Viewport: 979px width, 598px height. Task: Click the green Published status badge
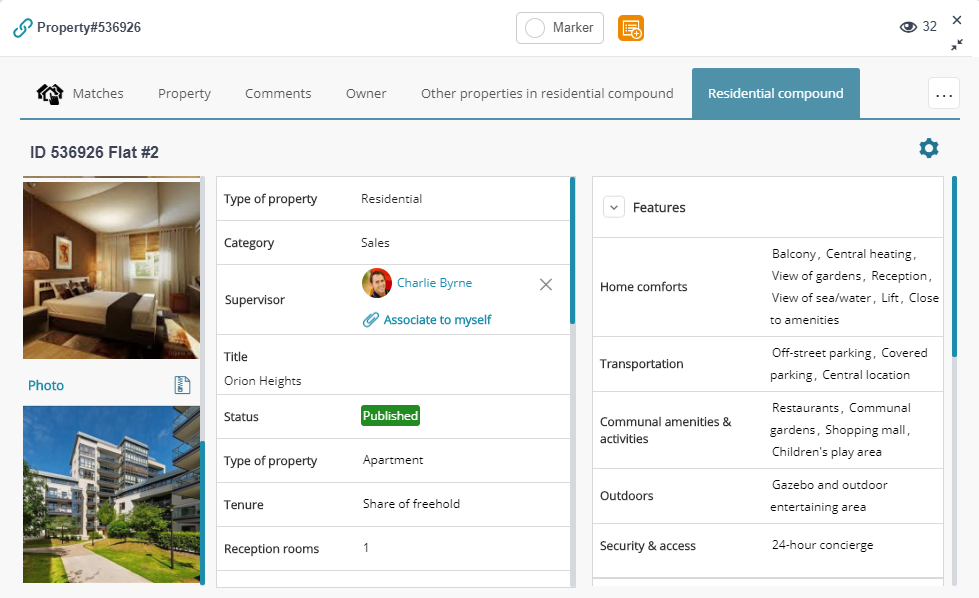390,415
